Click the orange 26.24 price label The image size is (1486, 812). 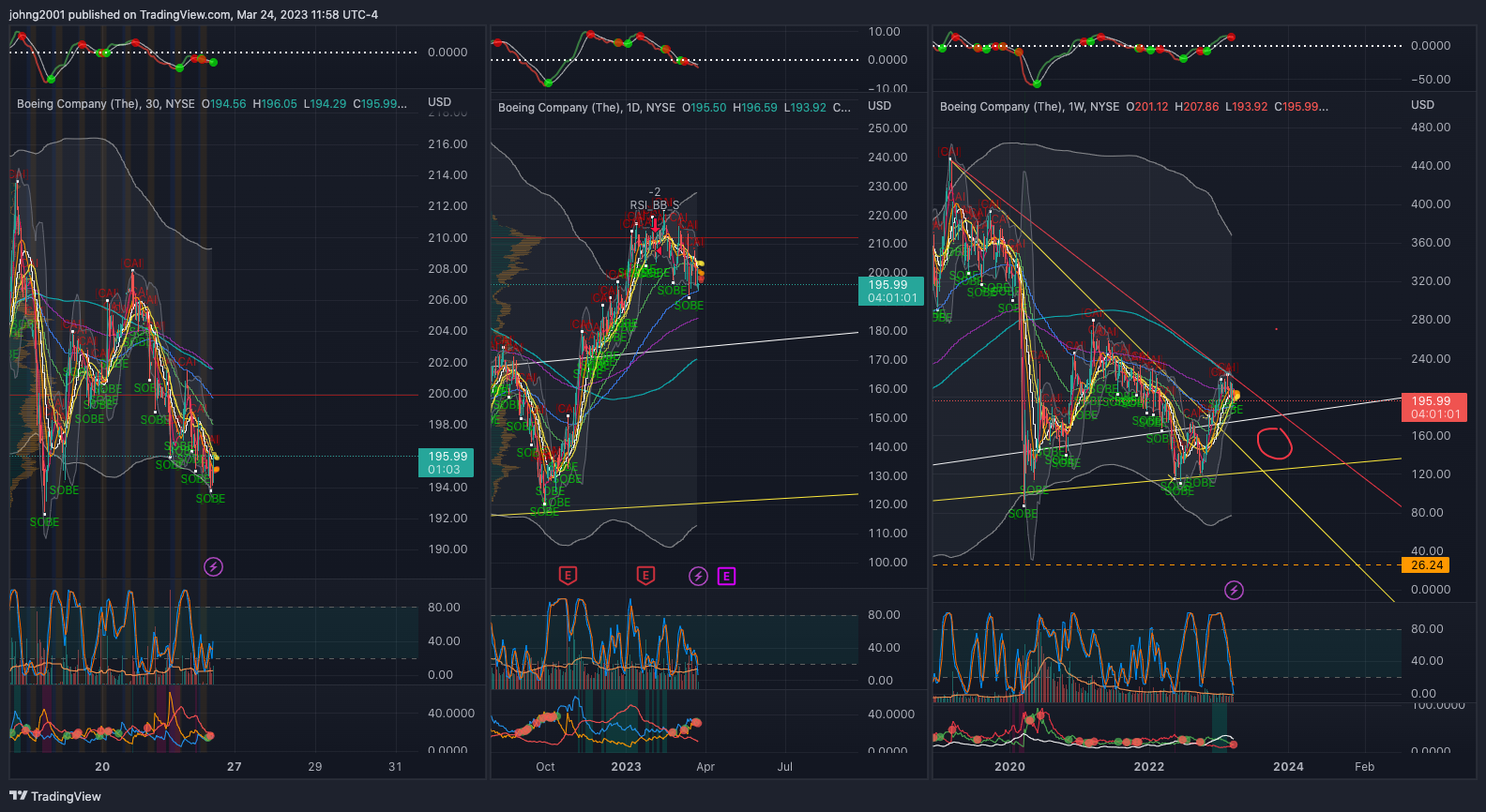pyautogui.click(x=1426, y=565)
